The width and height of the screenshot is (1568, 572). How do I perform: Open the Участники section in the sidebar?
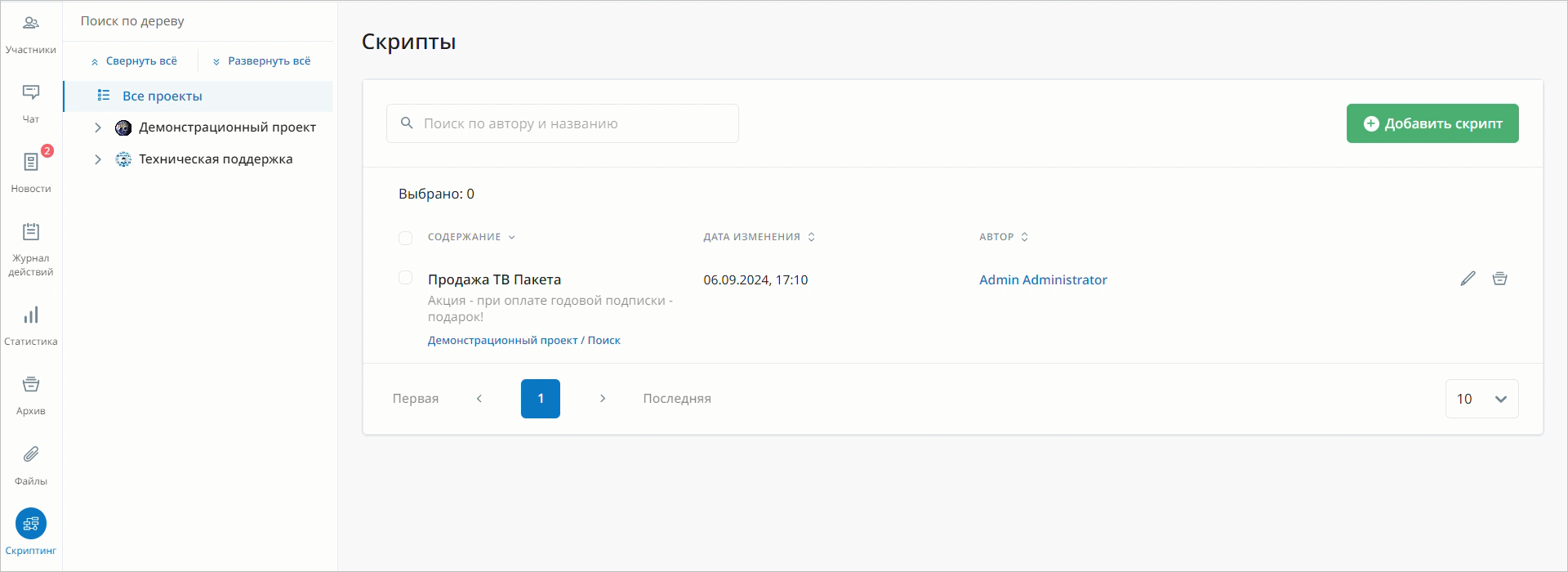click(x=31, y=35)
